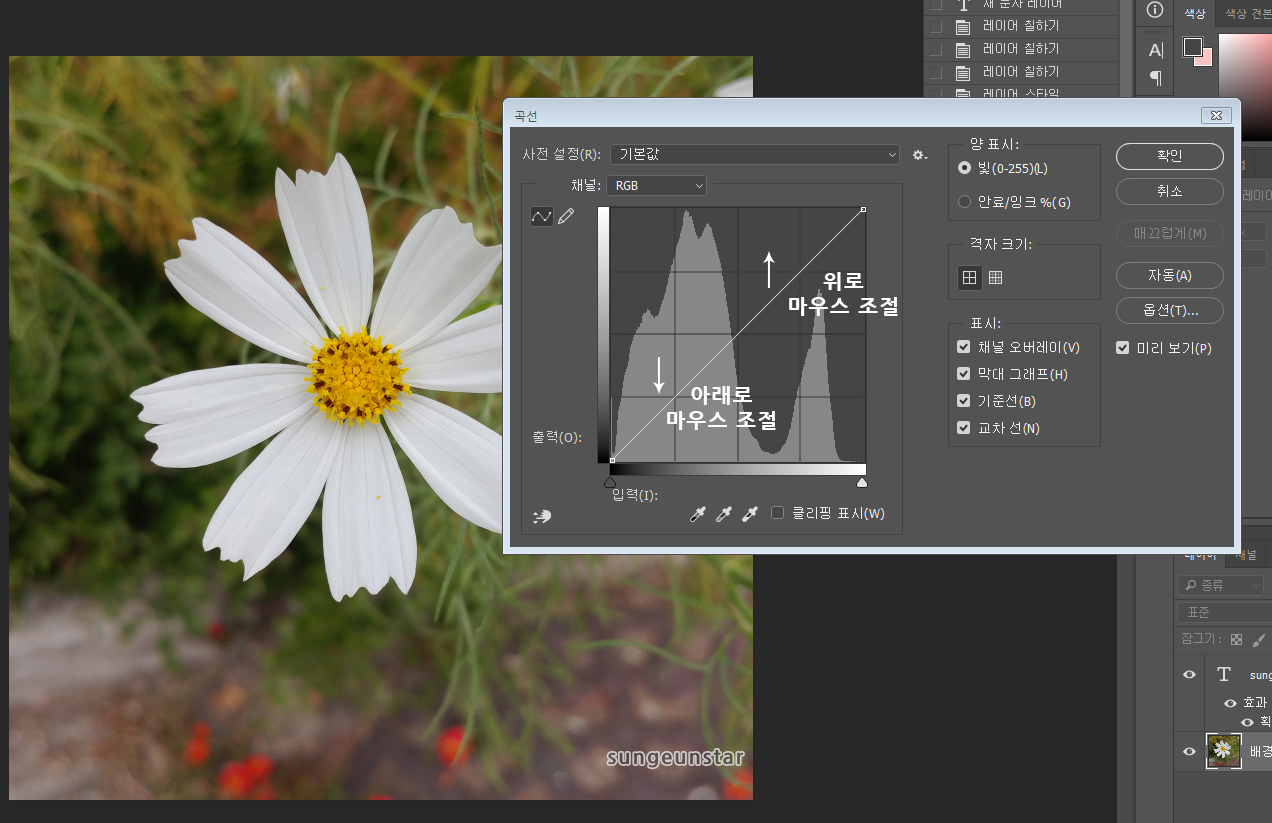Uncheck 채널 오버레이 checkbox
The width and height of the screenshot is (1272, 823).
[964, 347]
